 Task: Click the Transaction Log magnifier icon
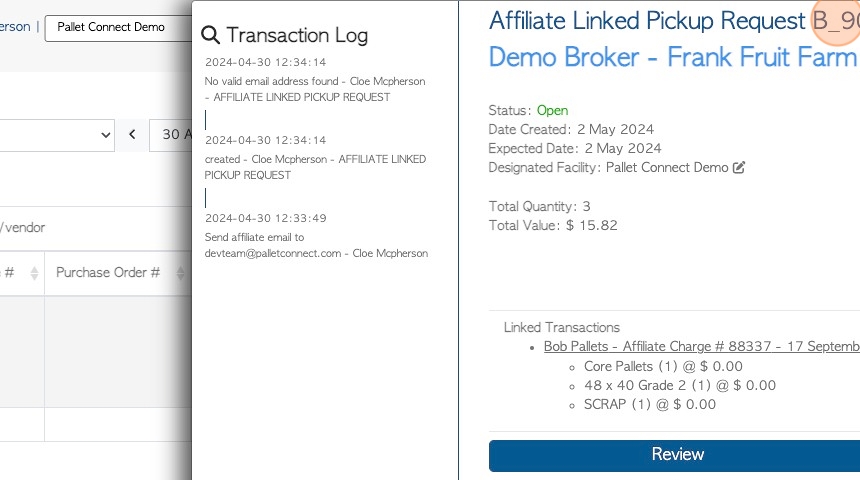(210, 35)
